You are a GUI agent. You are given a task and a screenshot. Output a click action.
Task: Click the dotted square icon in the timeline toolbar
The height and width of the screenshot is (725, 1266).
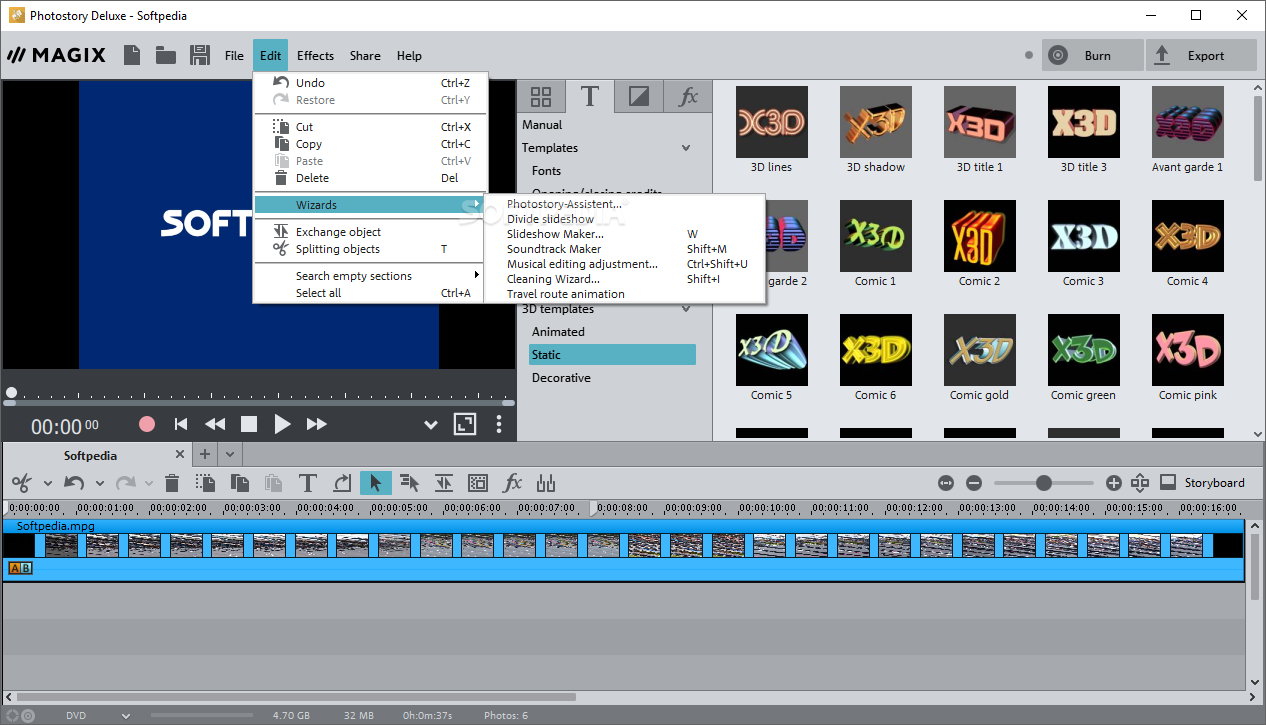click(478, 483)
